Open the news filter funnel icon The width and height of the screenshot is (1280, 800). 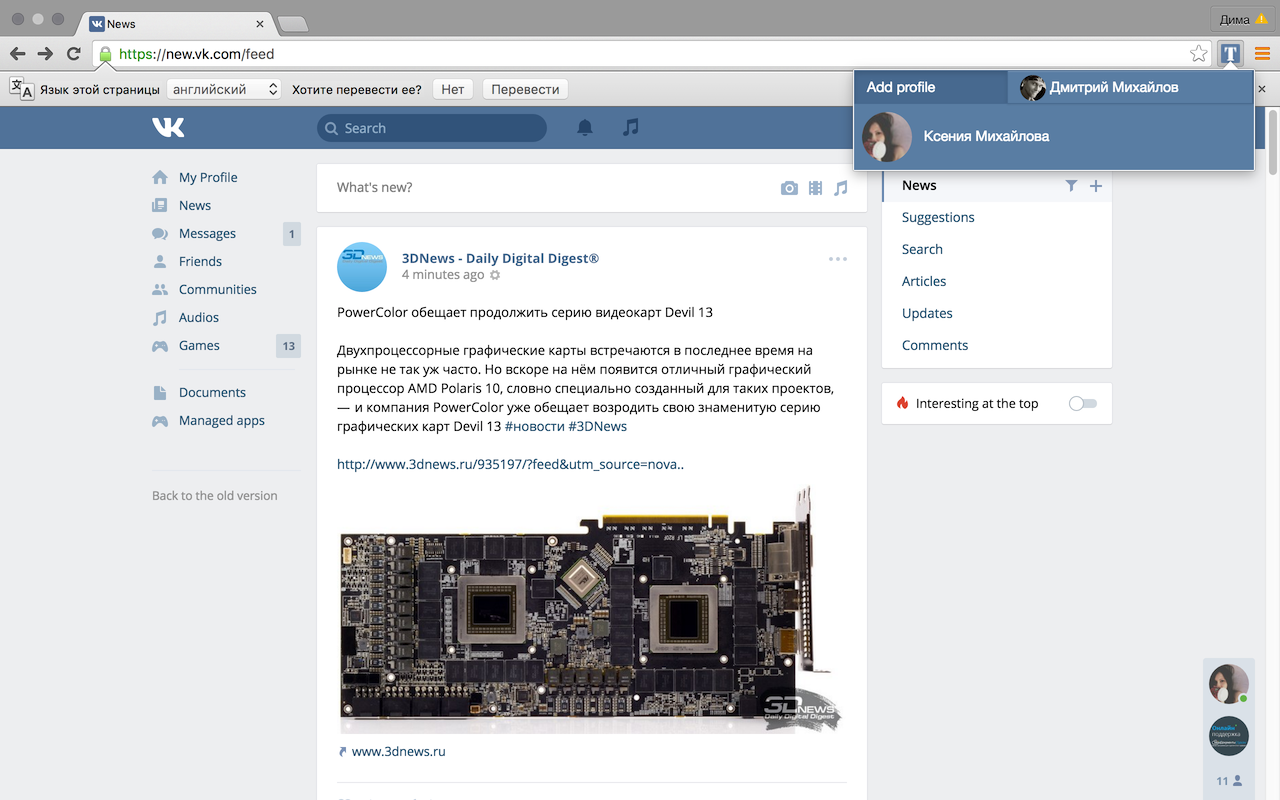(1071, 185)
